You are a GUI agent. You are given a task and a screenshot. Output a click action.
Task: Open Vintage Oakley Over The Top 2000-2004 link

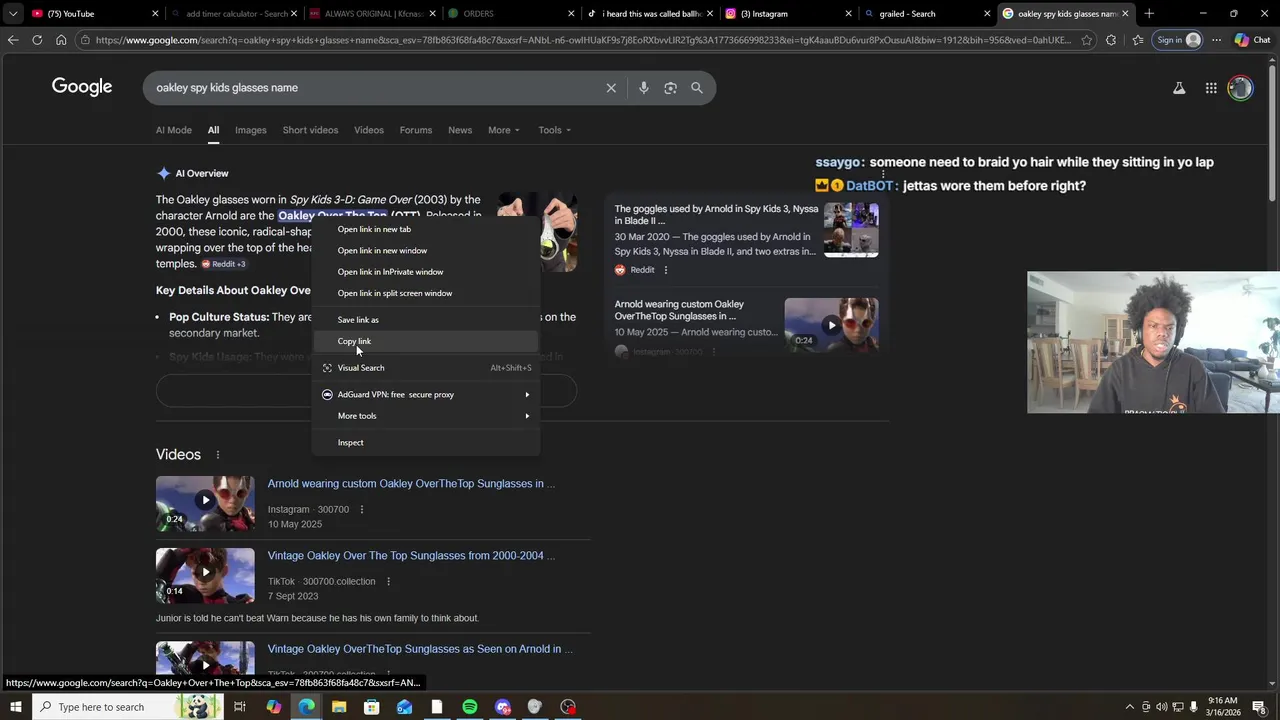coord(411,556)
